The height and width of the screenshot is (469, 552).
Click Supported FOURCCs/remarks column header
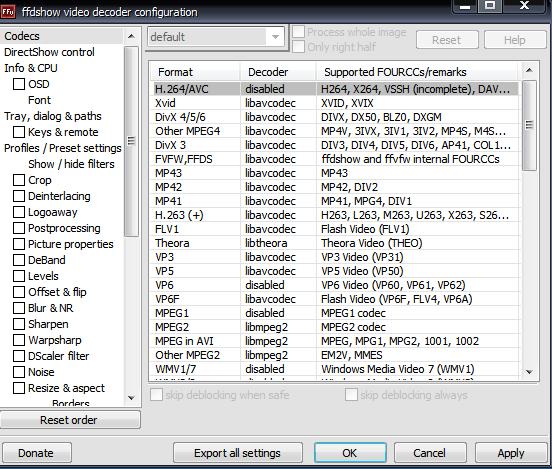pyautogui.click(x=417, y=72)
